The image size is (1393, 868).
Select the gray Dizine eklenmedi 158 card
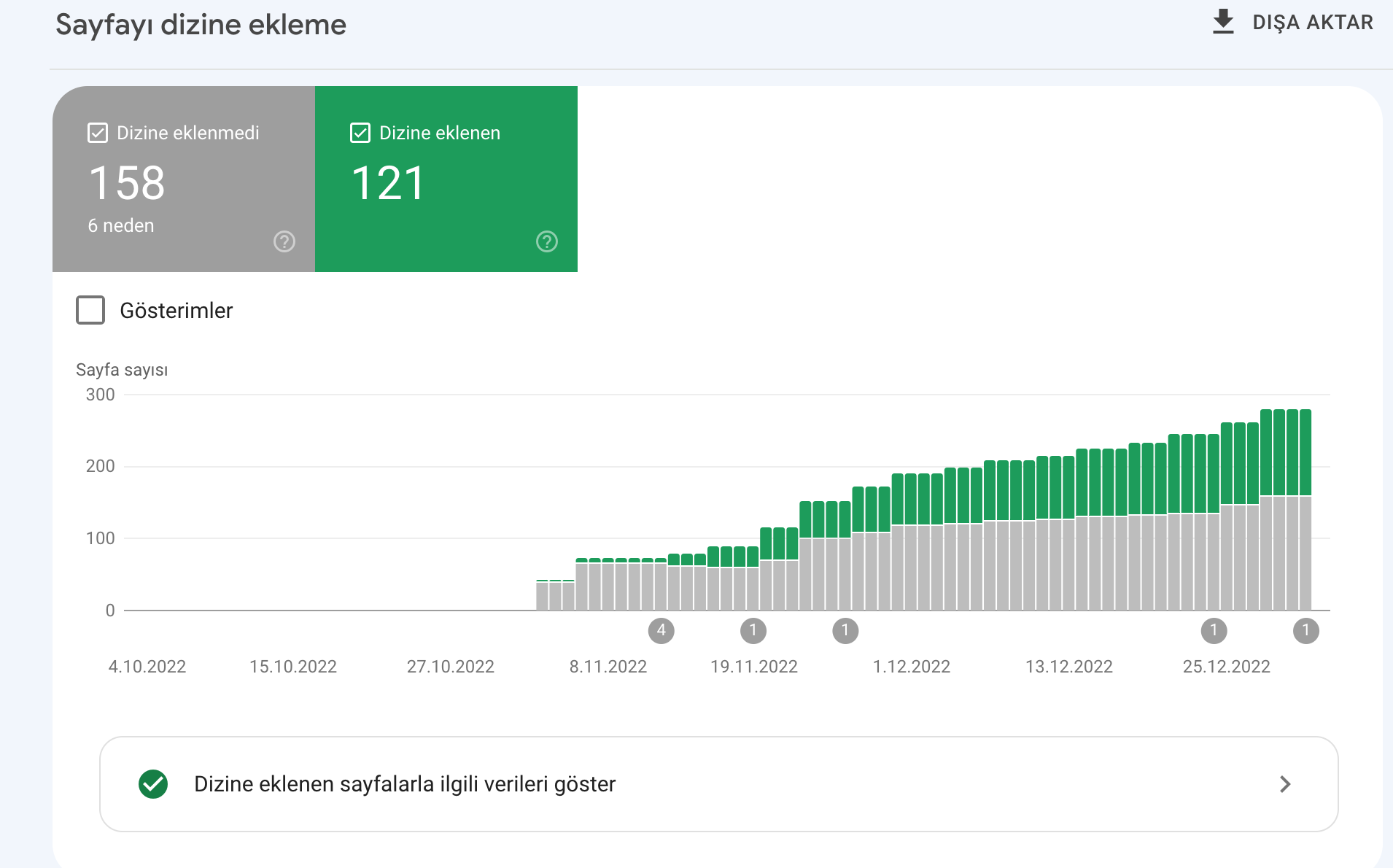(184, 179)
